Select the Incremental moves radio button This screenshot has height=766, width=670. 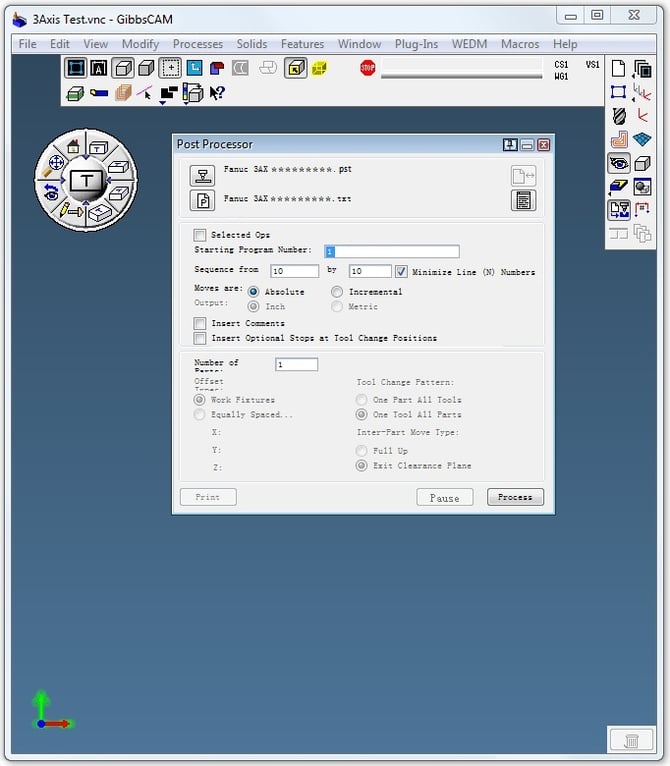pos(337,292)
